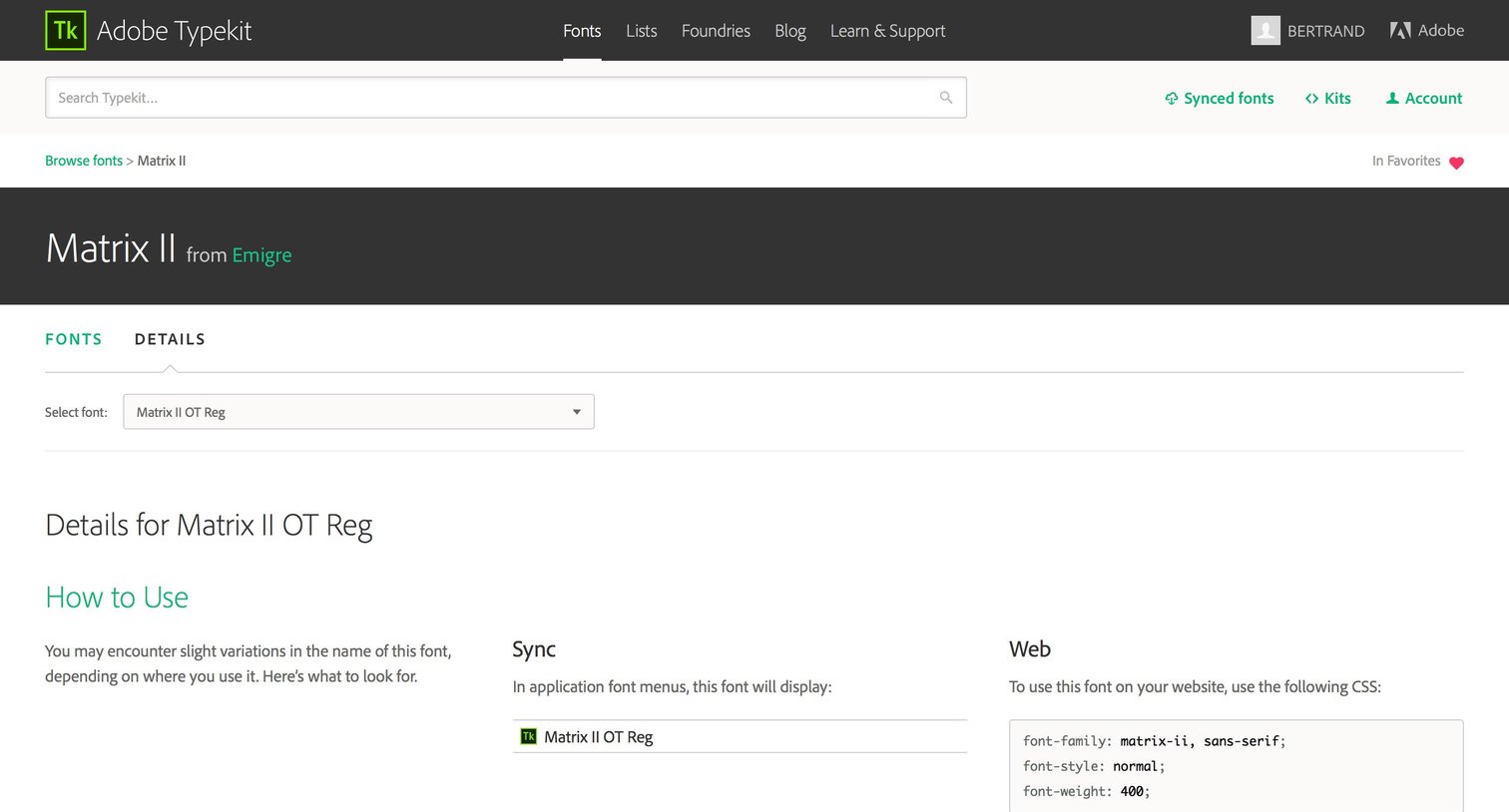Click the 'To use this font on your website' sentence
The image size is (1509, 812).
(x=1195, y=687)
